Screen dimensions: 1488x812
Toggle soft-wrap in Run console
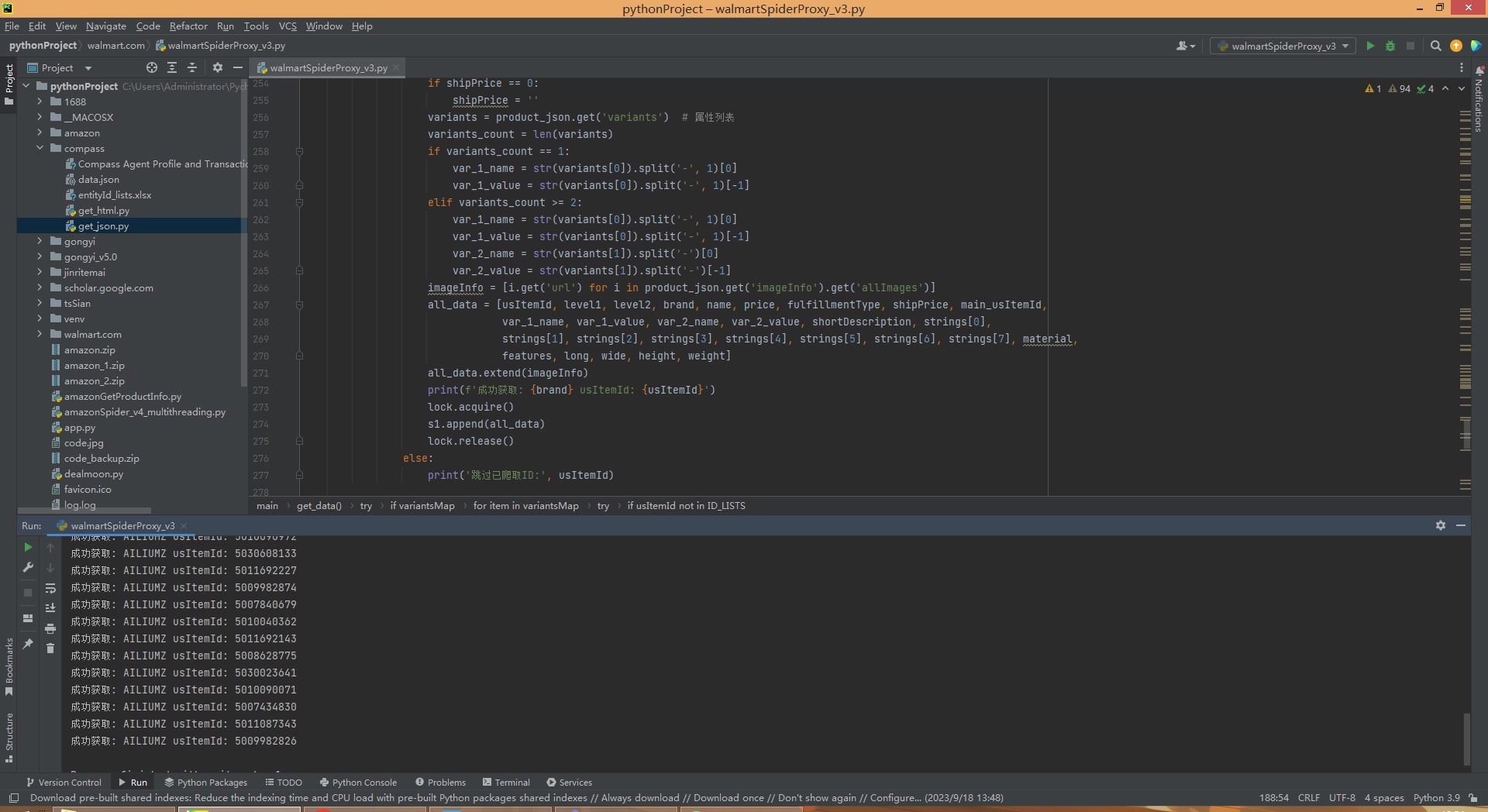50,589
